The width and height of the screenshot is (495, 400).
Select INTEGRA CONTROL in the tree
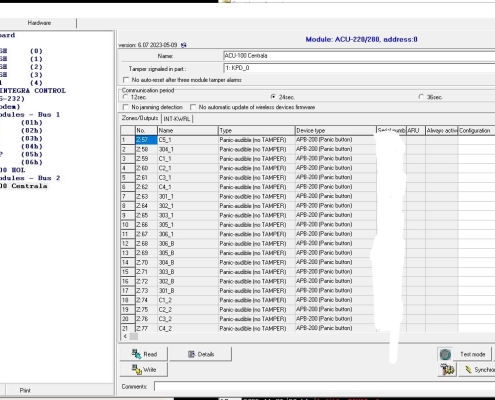point(33,91)
